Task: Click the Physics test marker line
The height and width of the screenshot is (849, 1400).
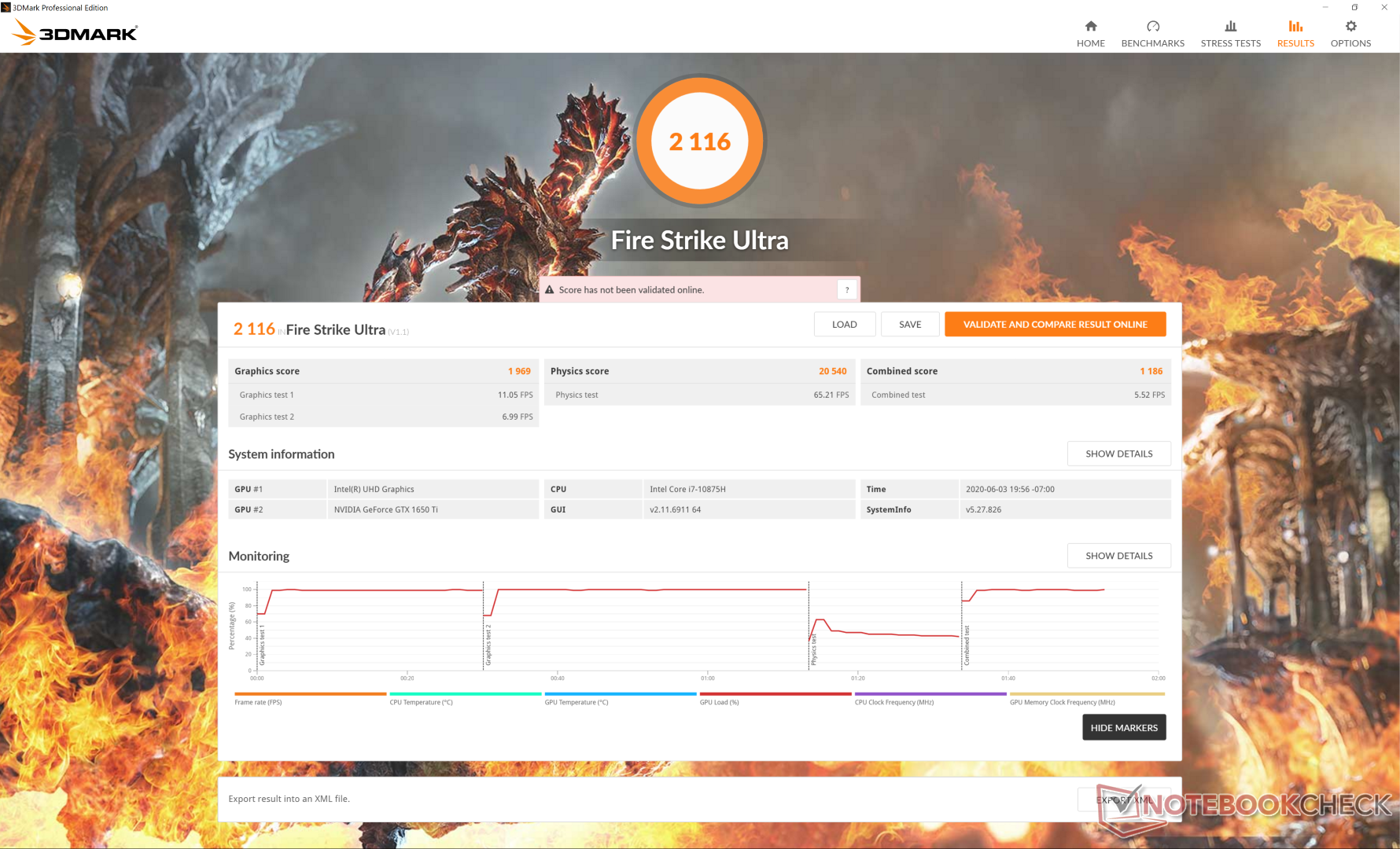Action: [x=809, y=626]
